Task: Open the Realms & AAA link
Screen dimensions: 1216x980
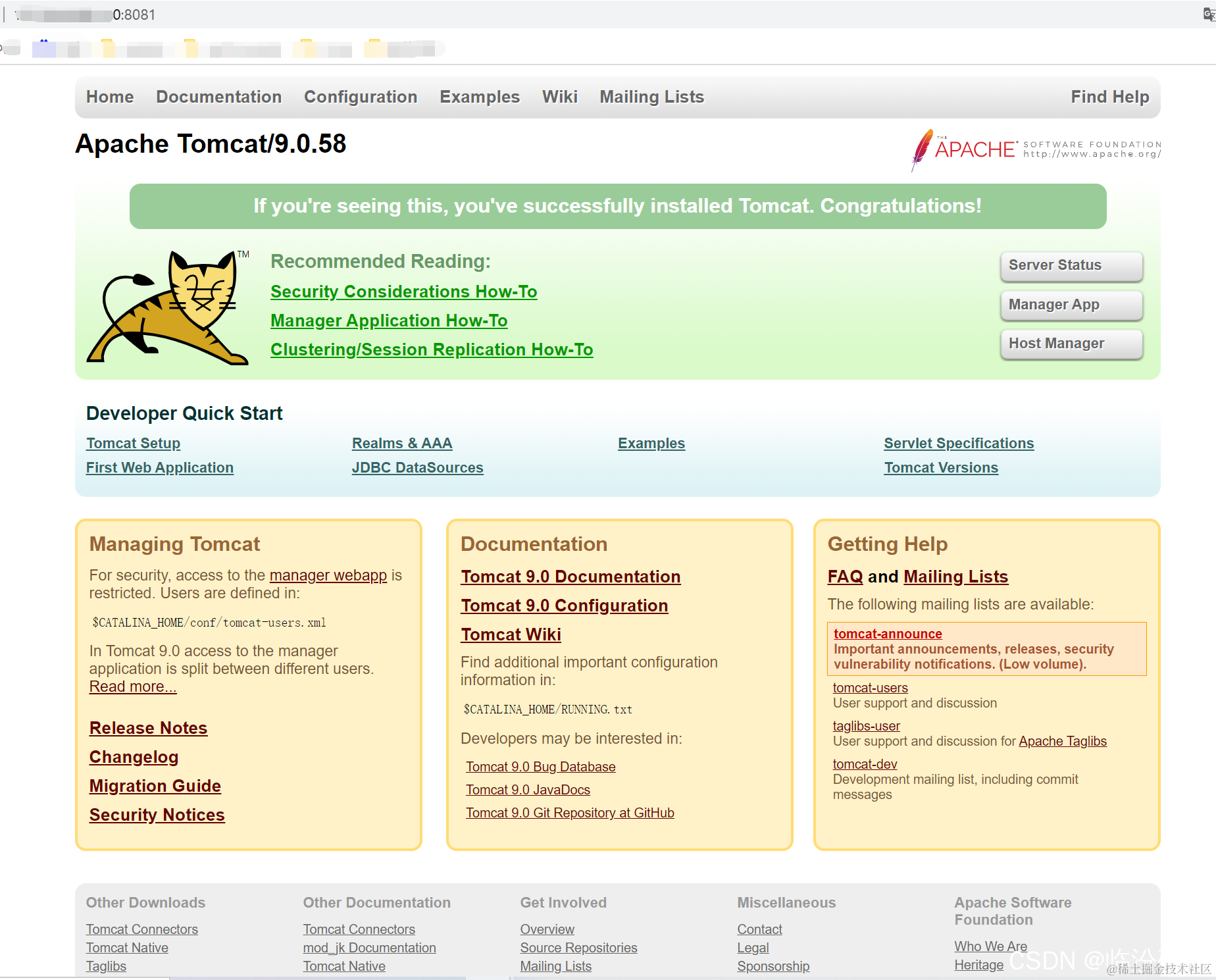Action: point(402,443)
